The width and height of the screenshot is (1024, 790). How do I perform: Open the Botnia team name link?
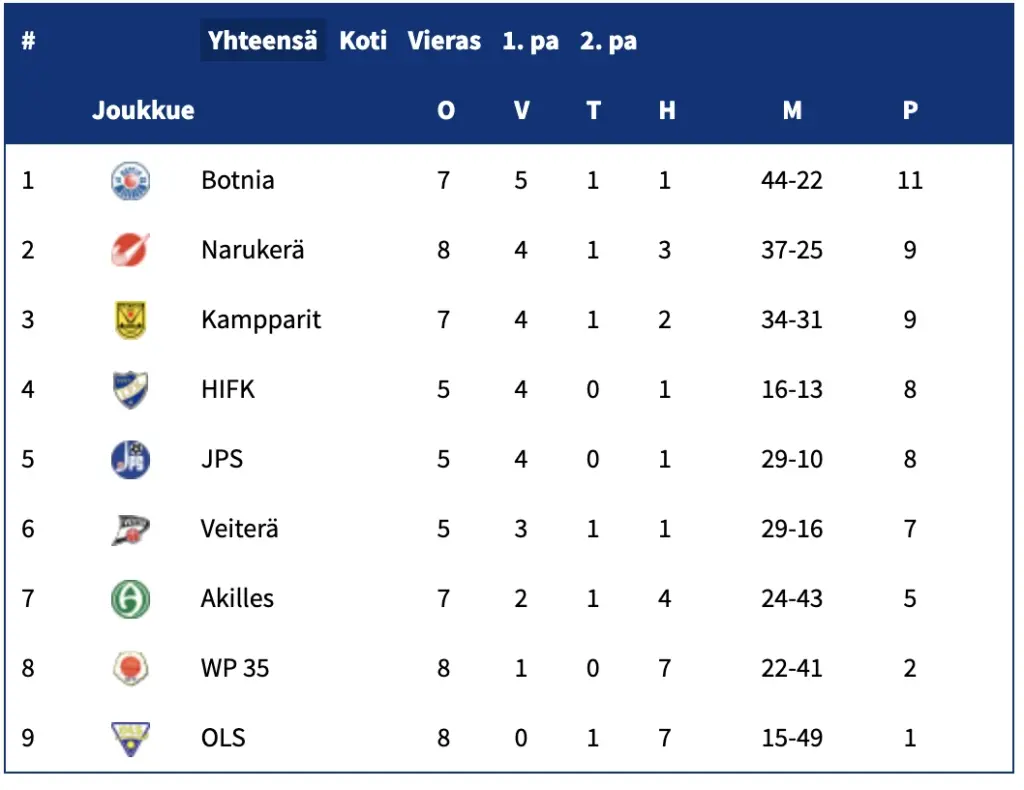(238, 181)
